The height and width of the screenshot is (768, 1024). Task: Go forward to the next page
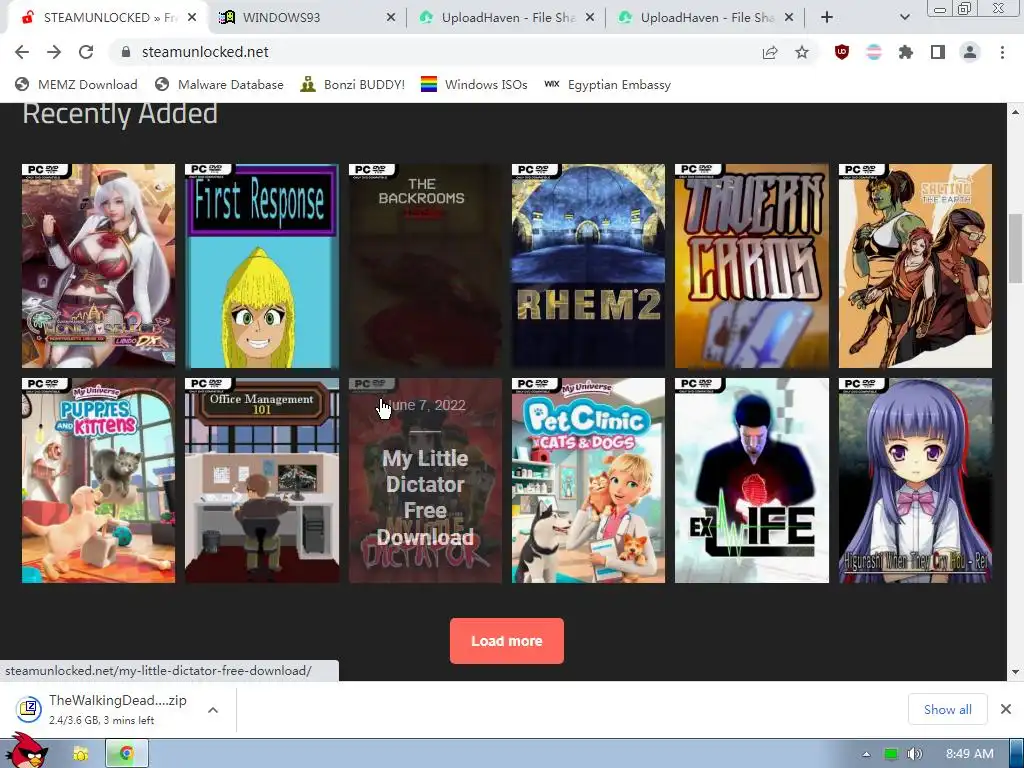point(54,52)
